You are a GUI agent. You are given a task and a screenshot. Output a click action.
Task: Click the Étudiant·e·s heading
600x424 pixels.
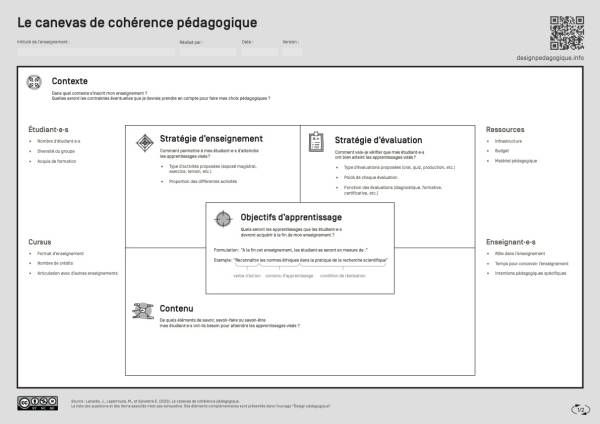tap(49, 129)
